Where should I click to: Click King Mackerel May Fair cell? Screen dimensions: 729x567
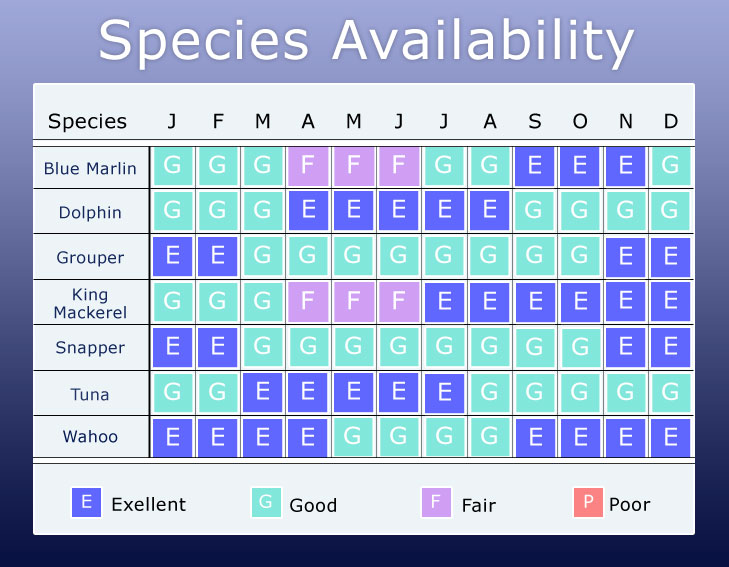(353, 302)
